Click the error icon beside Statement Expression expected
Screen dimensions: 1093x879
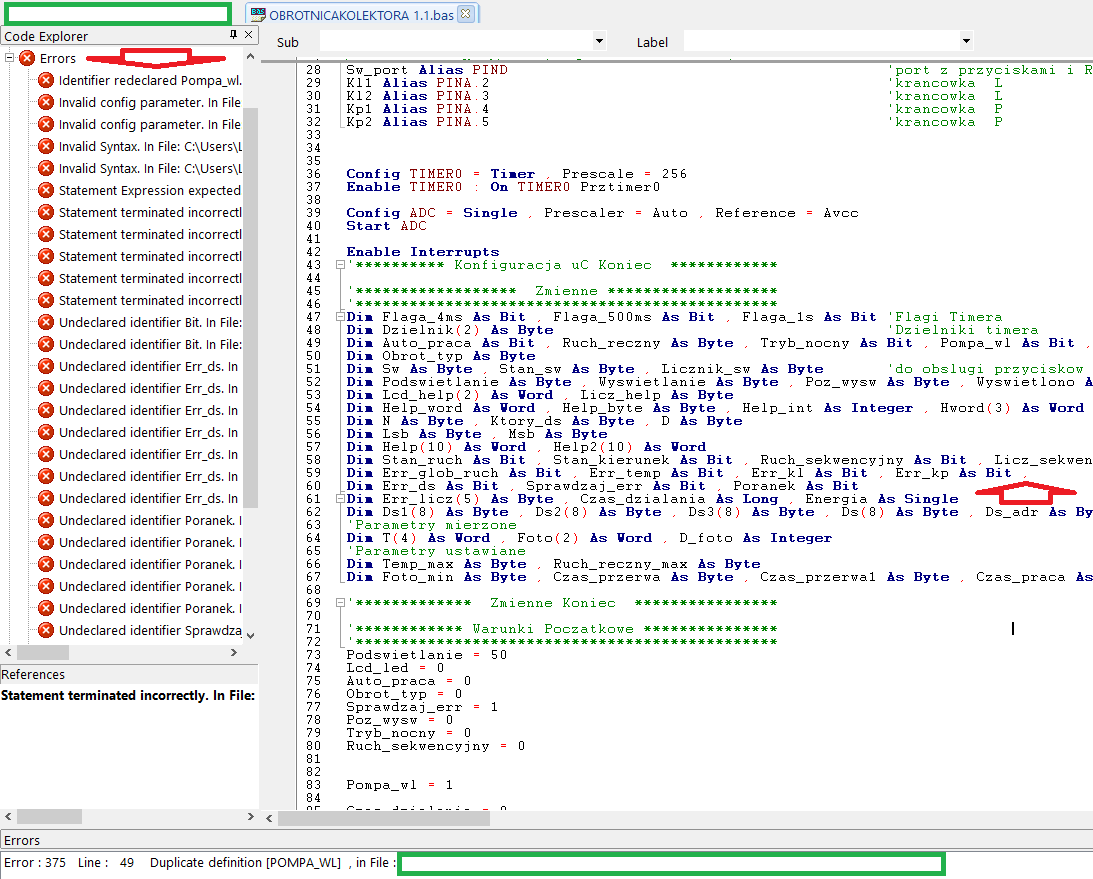point(45,190)
